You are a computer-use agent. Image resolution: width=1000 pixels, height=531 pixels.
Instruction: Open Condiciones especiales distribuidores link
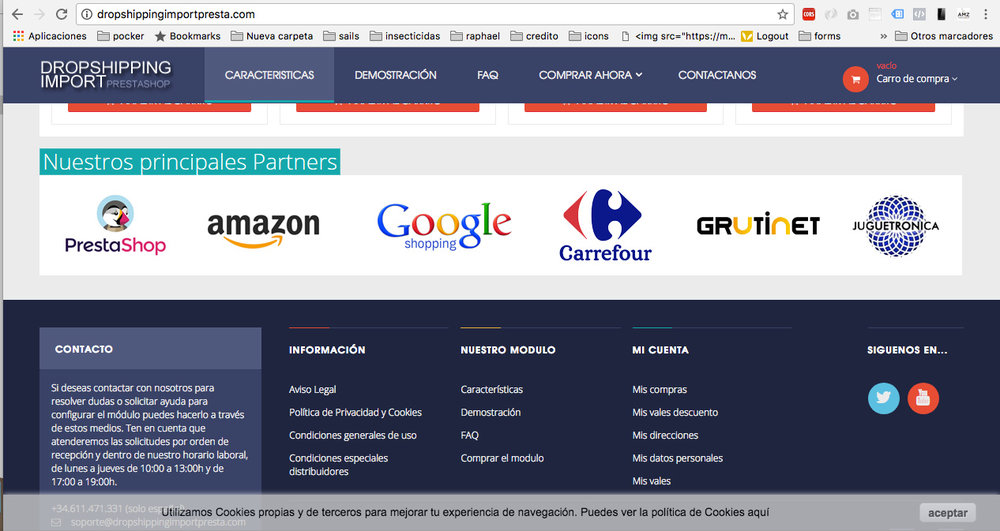tap(338, 465)
